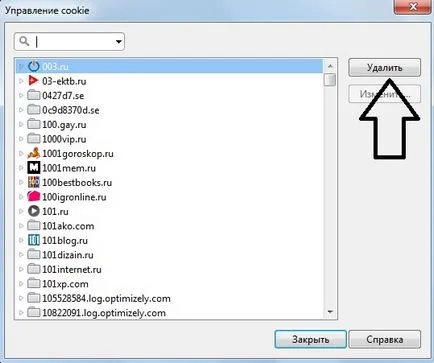Click the folder icon next to 0c9d8370d.se
The height and width of the screenshot is (363, 434).
33,110
